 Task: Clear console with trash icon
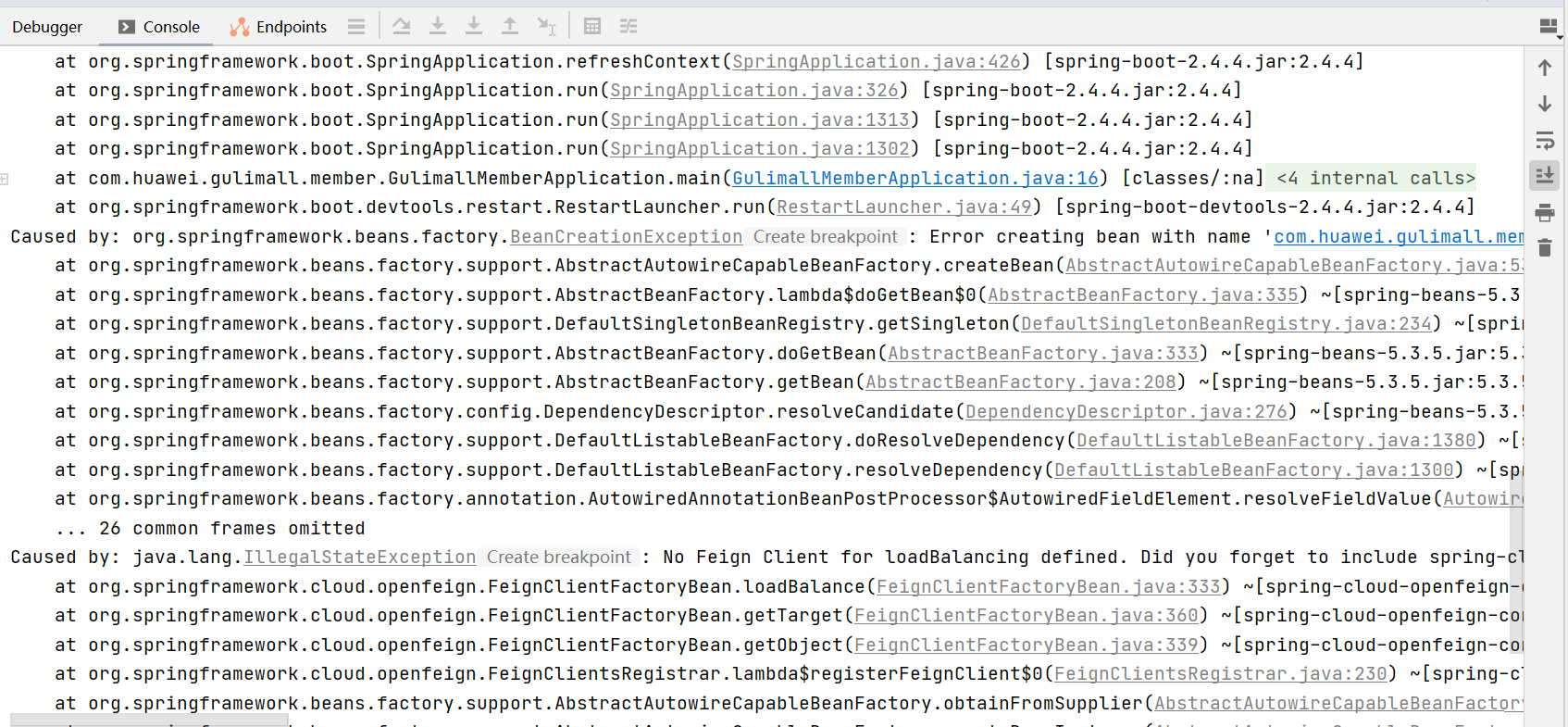tap(1545, 248)
